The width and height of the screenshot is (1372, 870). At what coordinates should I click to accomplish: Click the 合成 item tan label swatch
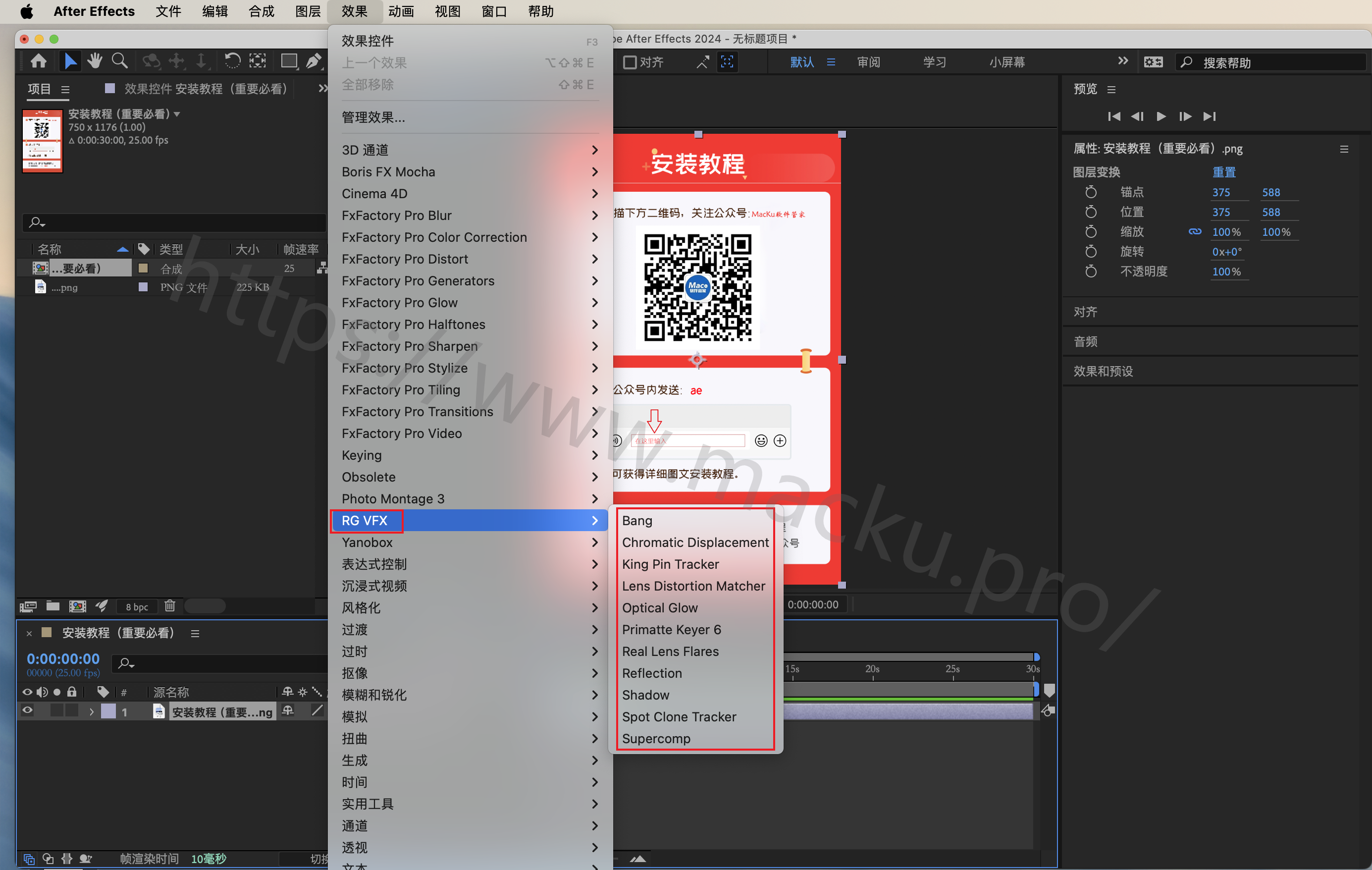coord(143,268)
